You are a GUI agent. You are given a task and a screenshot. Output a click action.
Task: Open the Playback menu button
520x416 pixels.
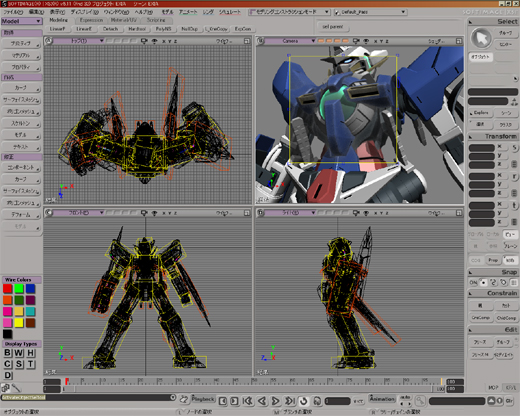(203, 399)
